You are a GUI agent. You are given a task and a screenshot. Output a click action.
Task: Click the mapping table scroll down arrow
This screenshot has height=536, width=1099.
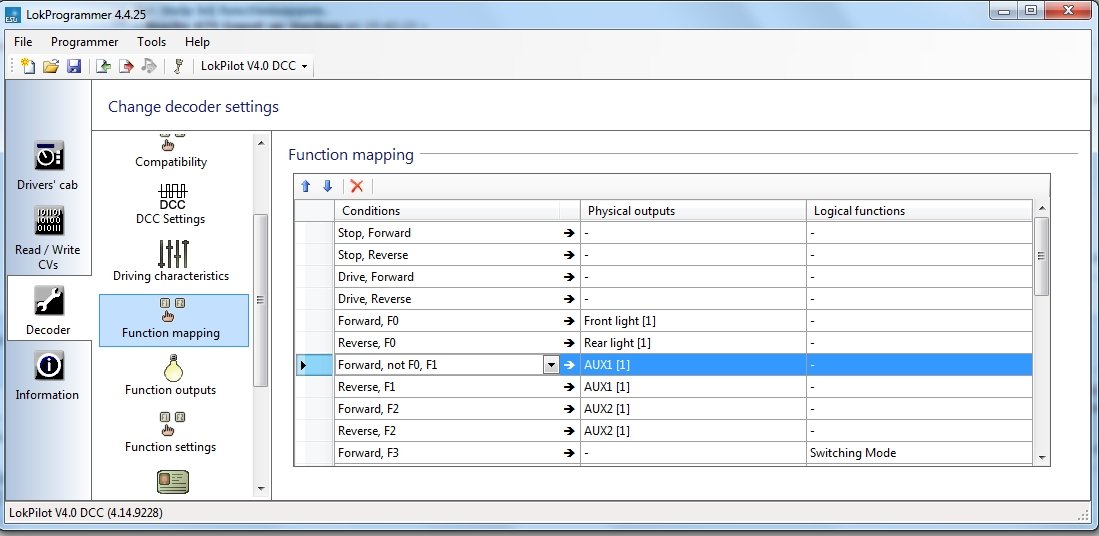click(1042, 458)
